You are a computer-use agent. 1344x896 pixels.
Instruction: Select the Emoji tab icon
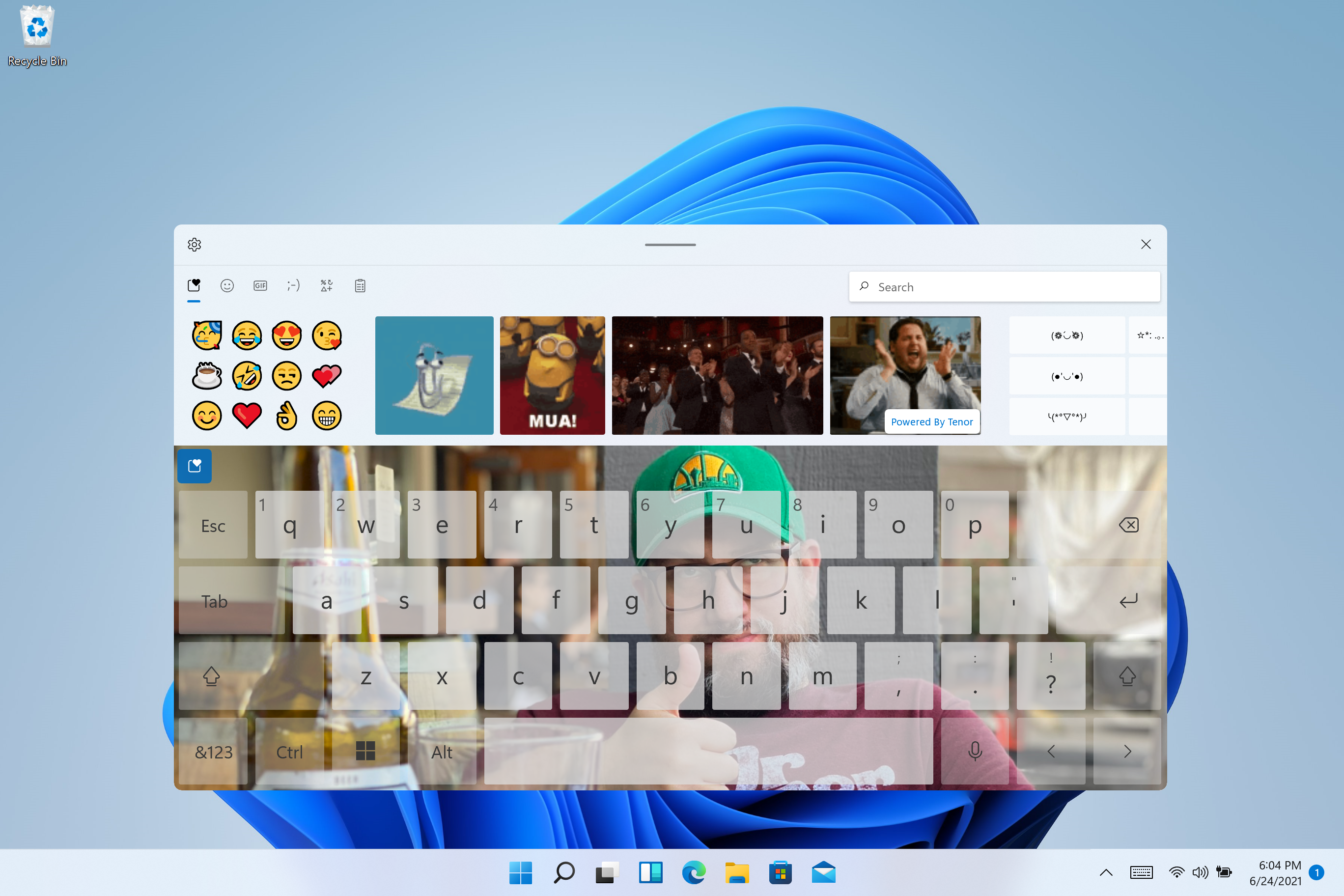point(227,285)
